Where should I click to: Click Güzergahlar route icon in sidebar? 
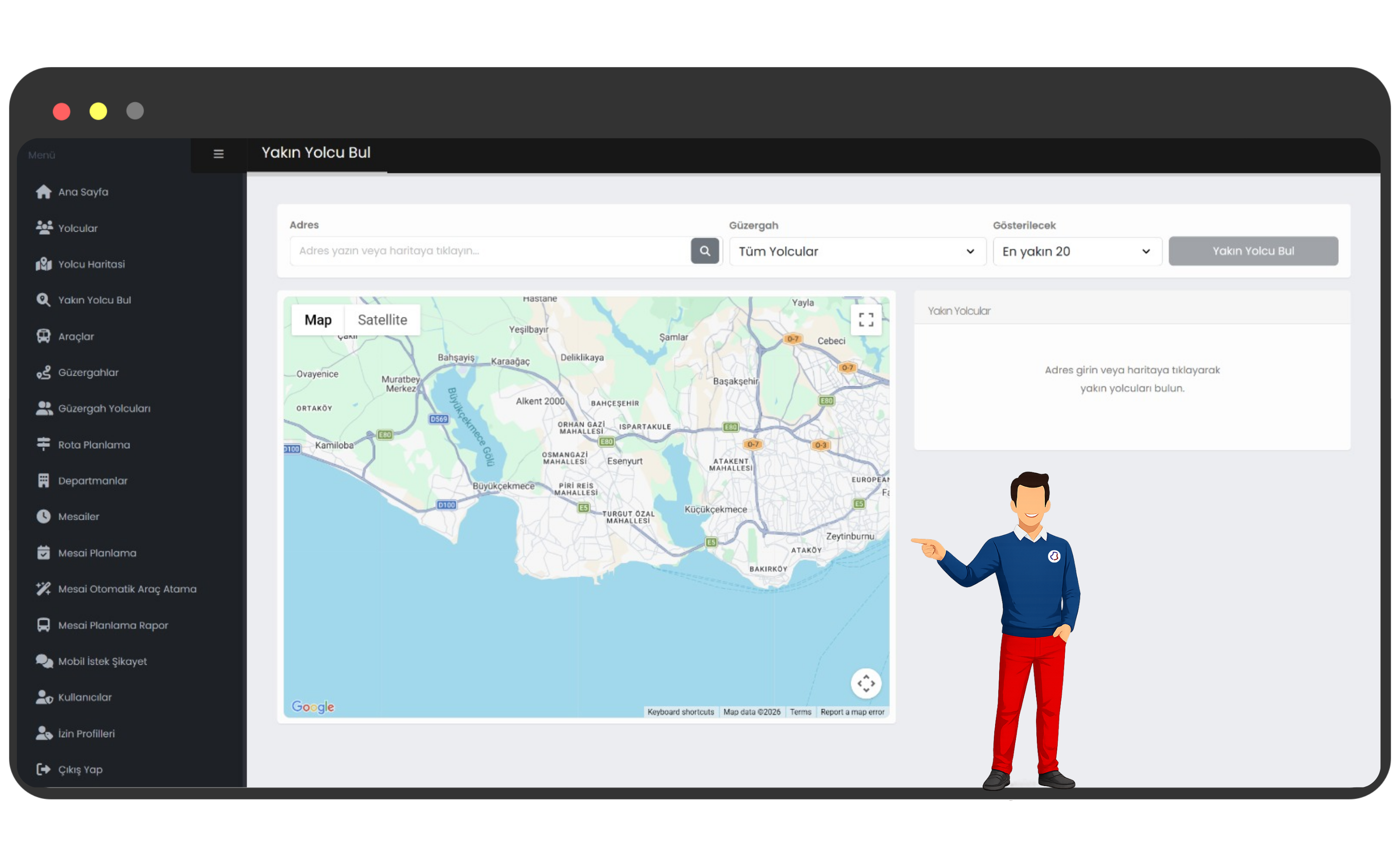point(44,372)
